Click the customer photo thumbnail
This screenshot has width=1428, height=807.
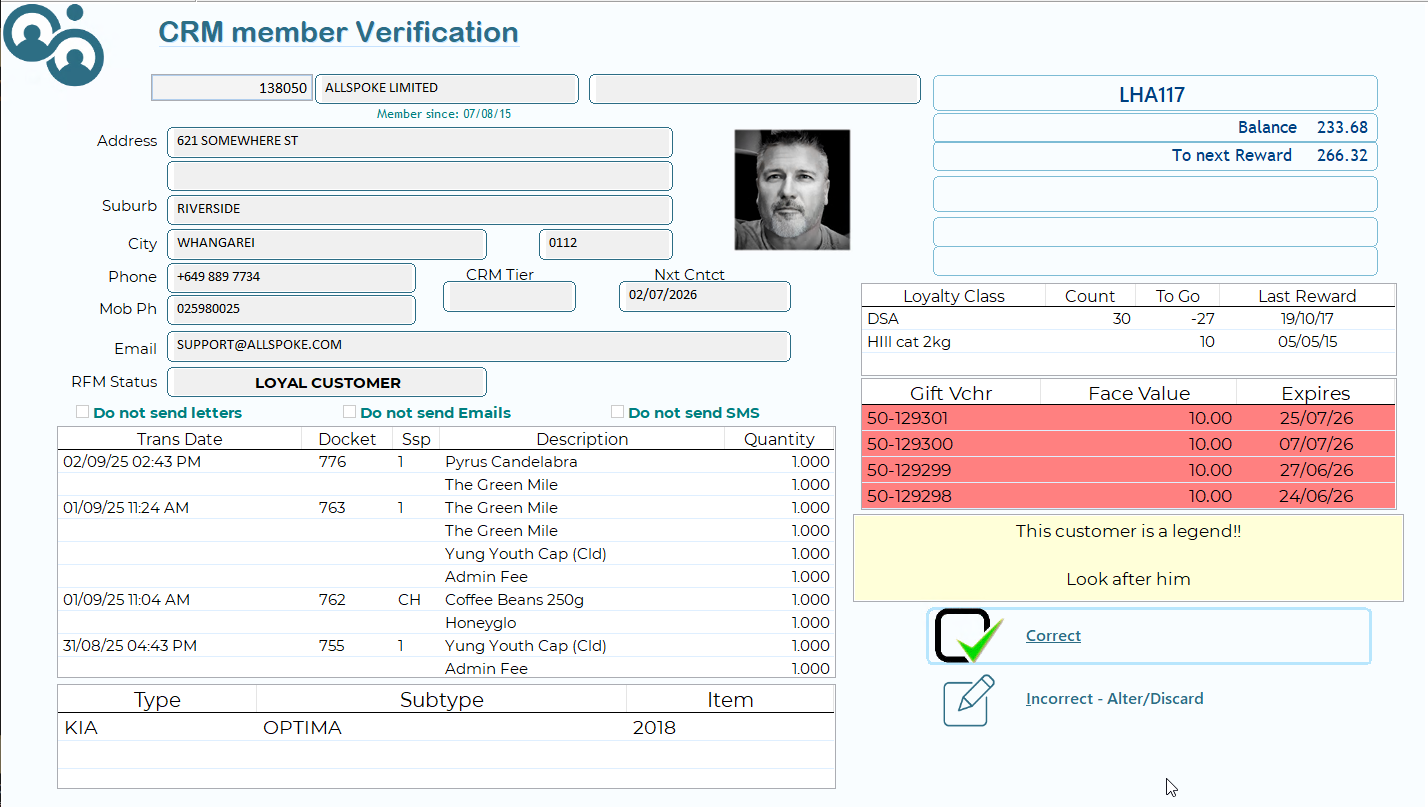[791, 189]
